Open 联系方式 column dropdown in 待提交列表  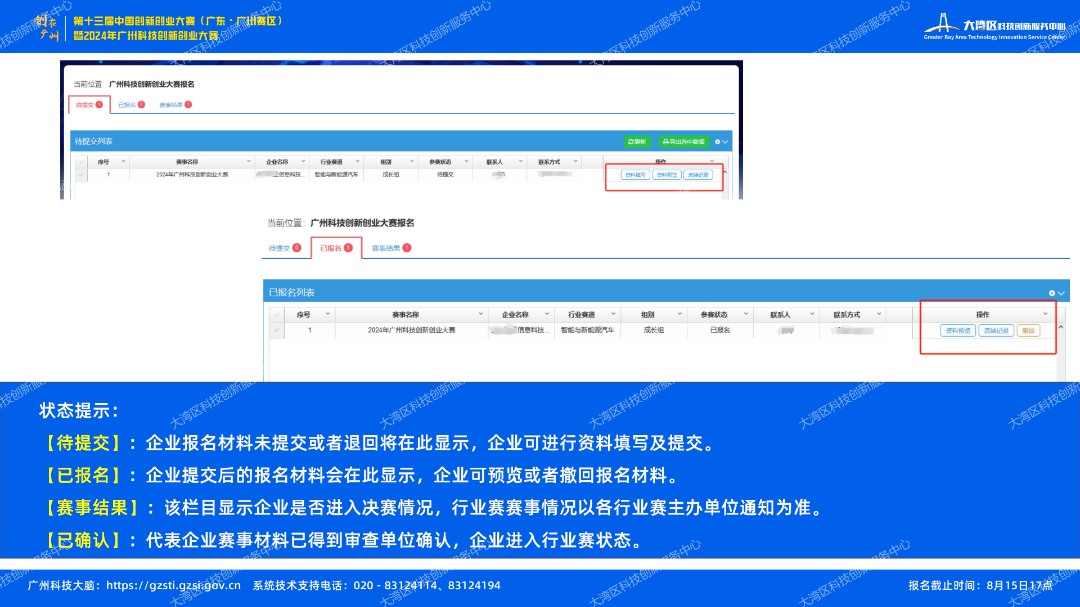point(575,162)
